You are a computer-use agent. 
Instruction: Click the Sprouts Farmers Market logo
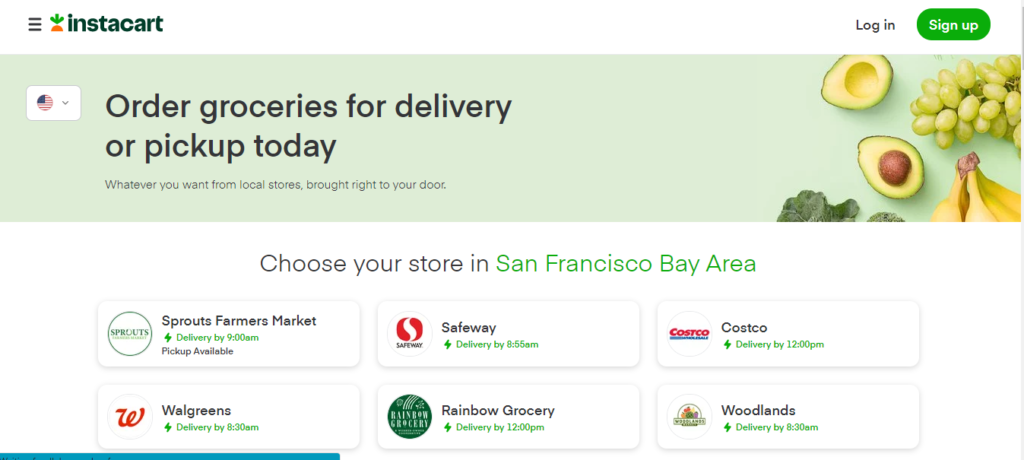(130, 334)
